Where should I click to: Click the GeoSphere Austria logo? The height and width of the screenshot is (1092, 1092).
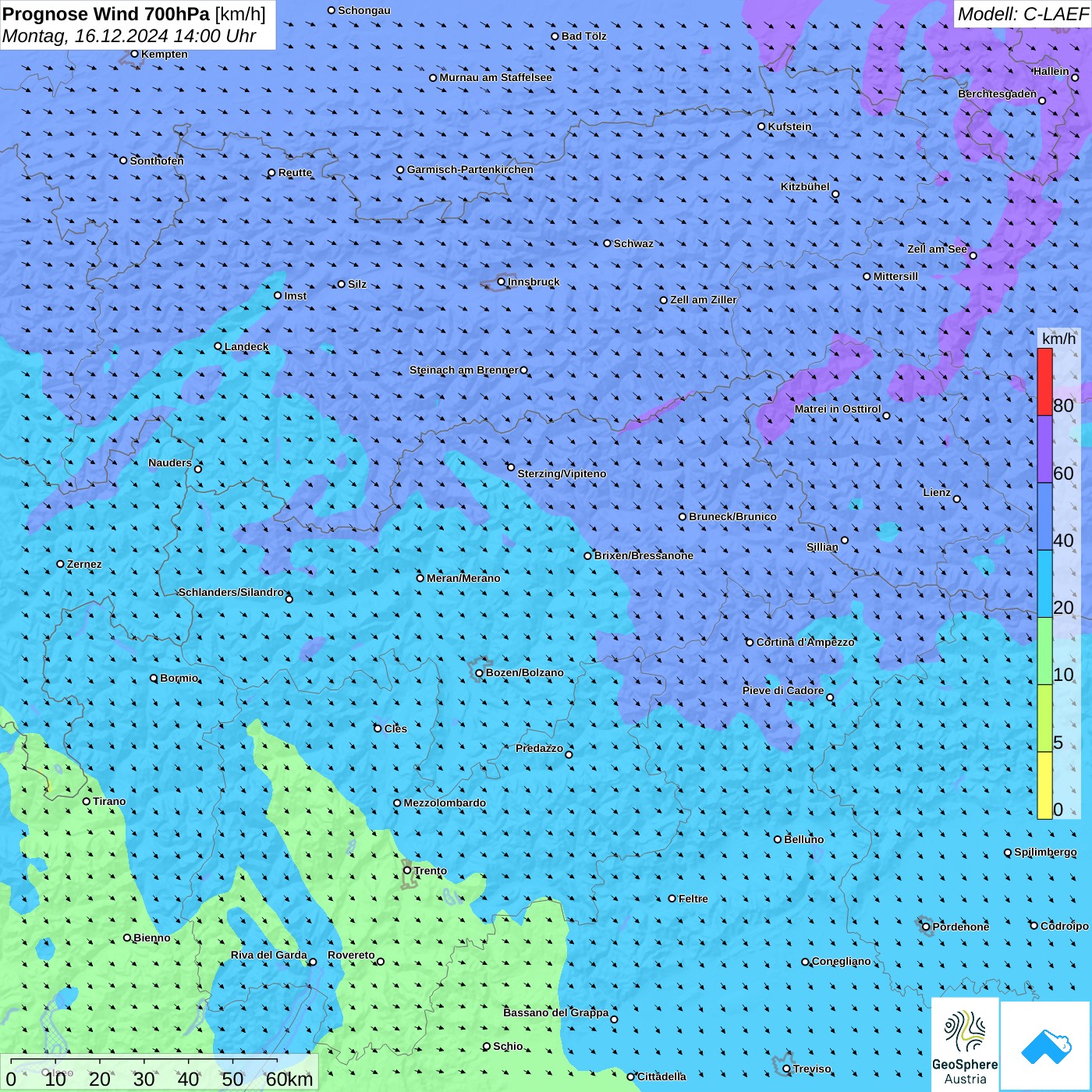965,1044
